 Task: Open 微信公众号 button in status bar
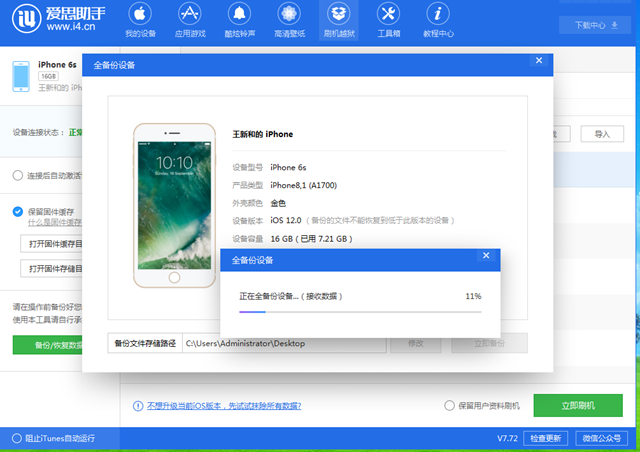(x=601, y=438)
